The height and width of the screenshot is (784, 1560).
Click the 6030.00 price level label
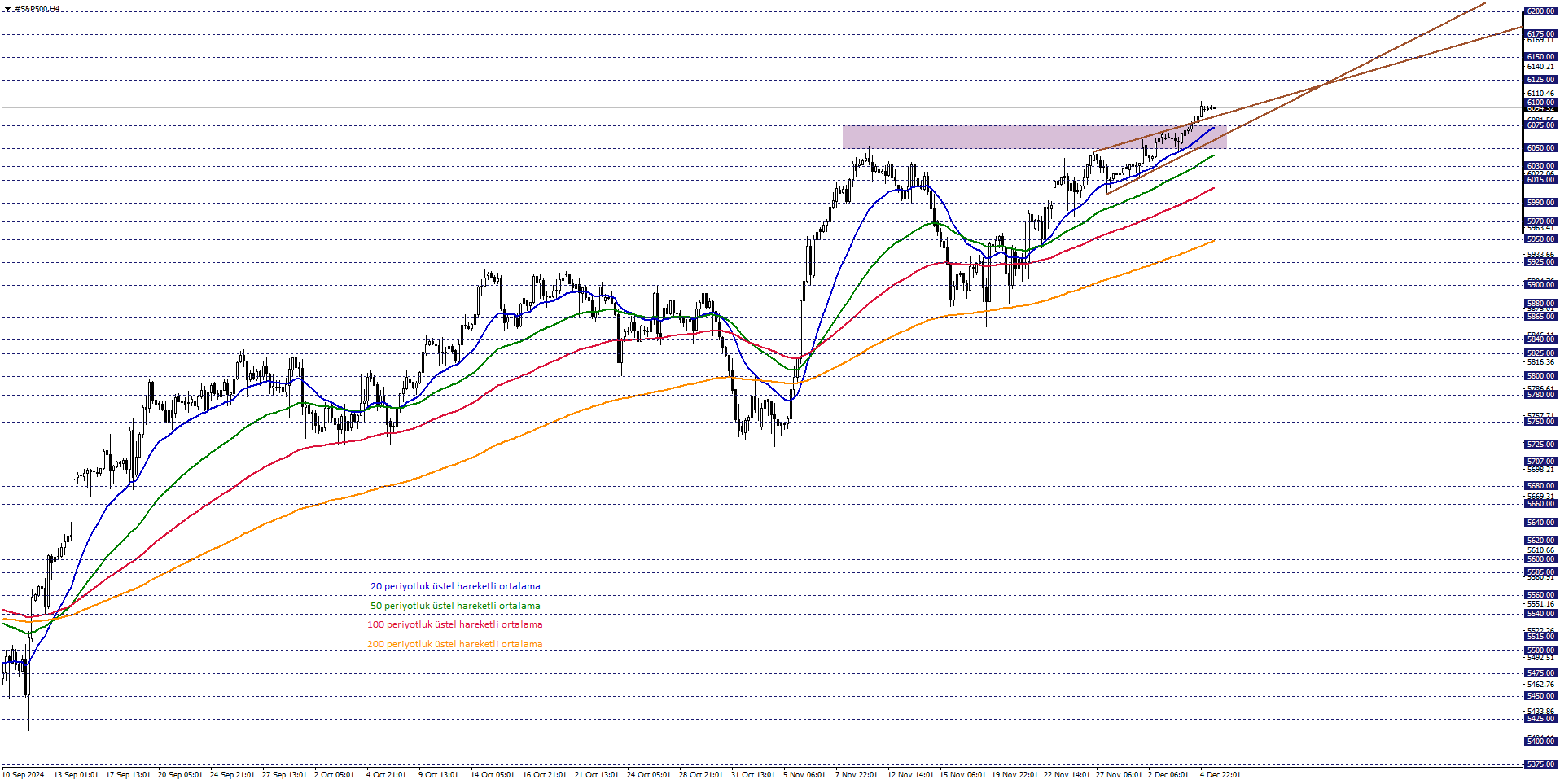[1540, 166]
